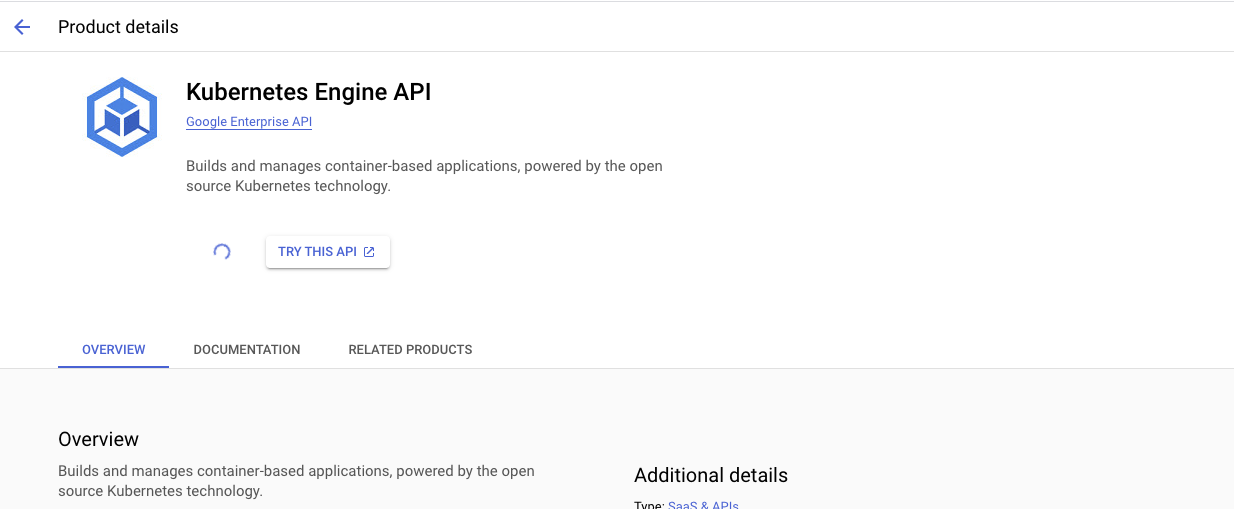This screenshot has height=509, width=1234.
Task: Select the RELATED PRODUCTS tab
Action: (410, 350)
